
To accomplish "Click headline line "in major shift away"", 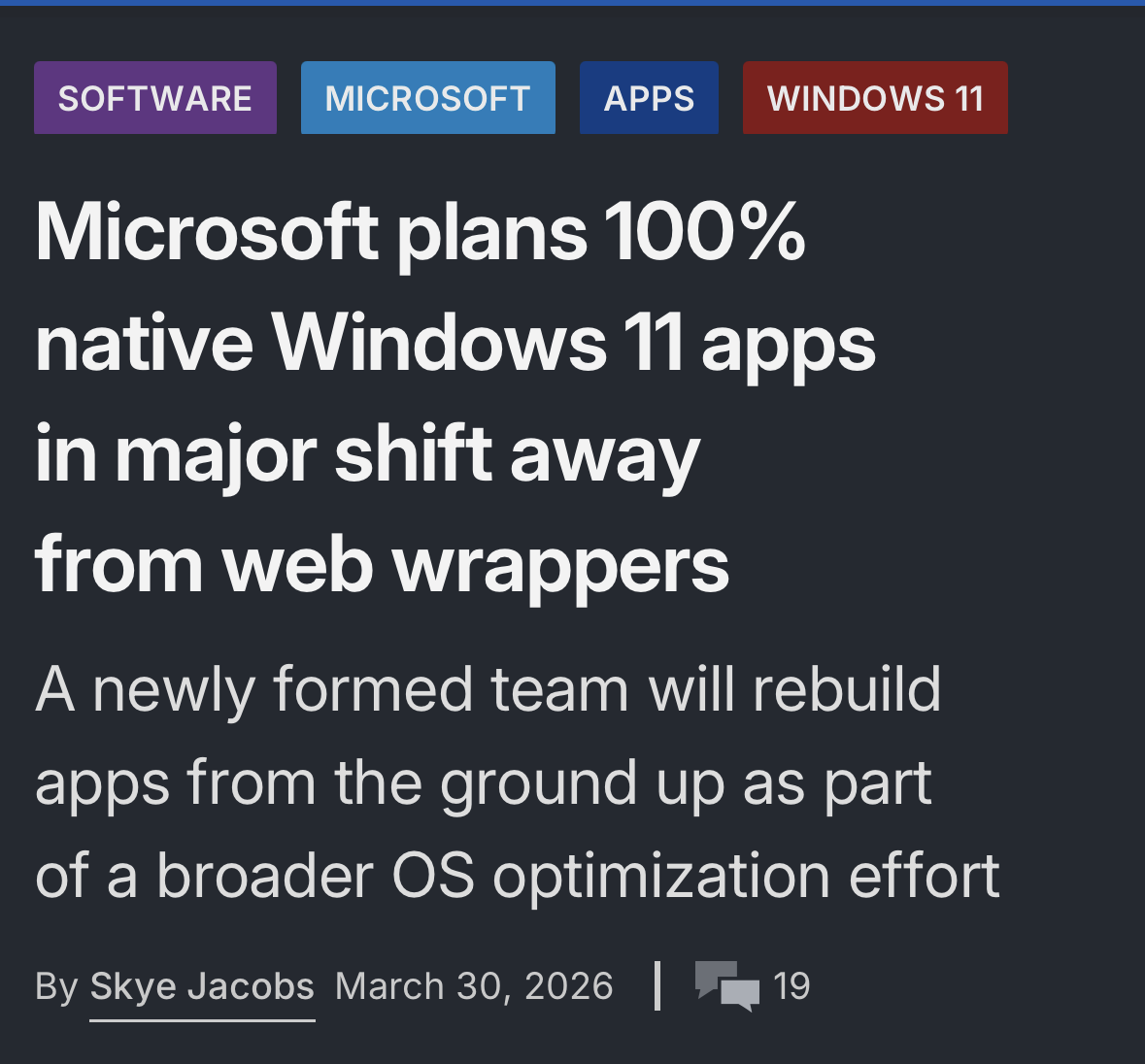I will click(x=367, y=454).
